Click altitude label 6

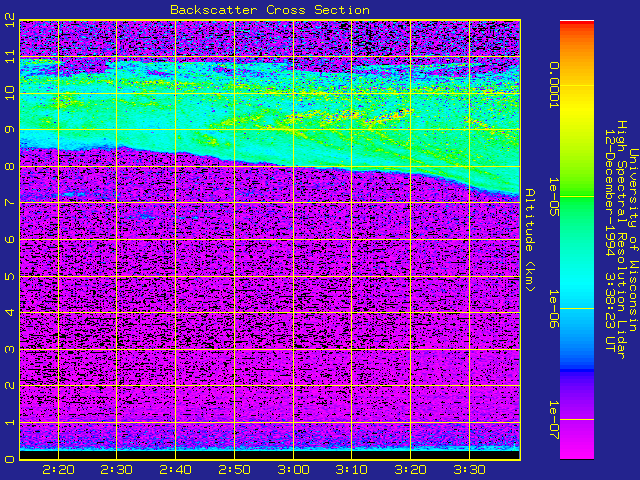tap(10, 239)
